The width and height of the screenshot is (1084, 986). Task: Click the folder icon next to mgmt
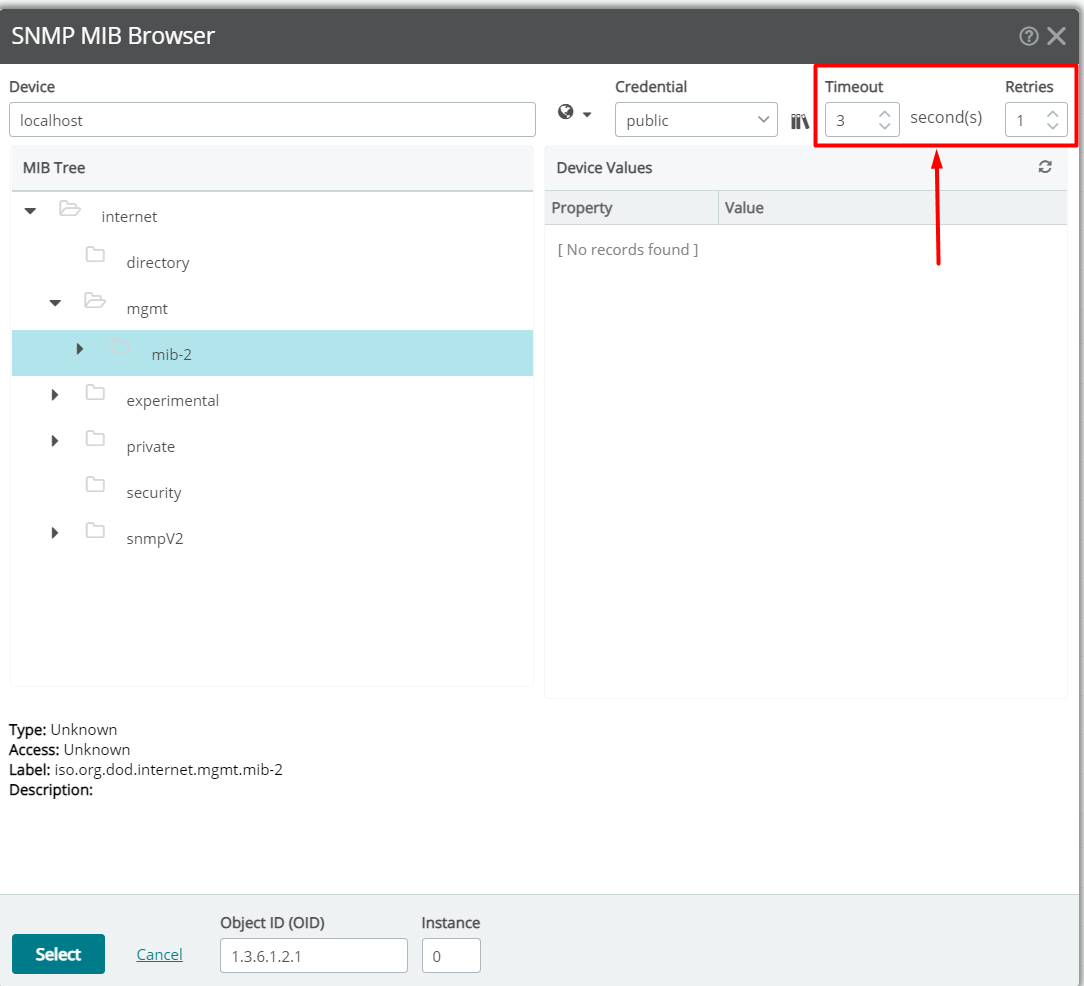95,302
